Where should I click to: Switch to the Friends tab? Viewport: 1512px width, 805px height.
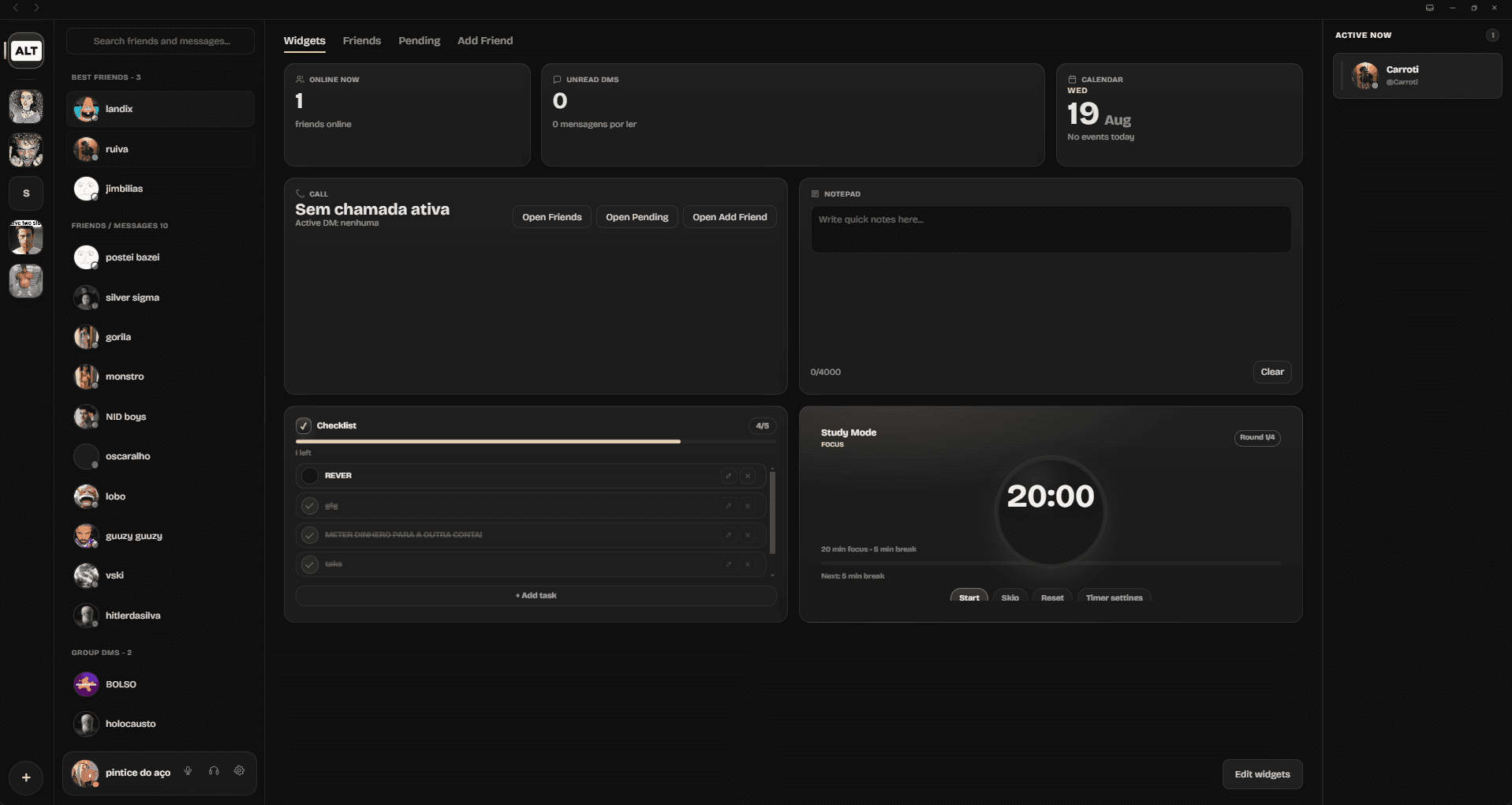(x=362, y=41)
